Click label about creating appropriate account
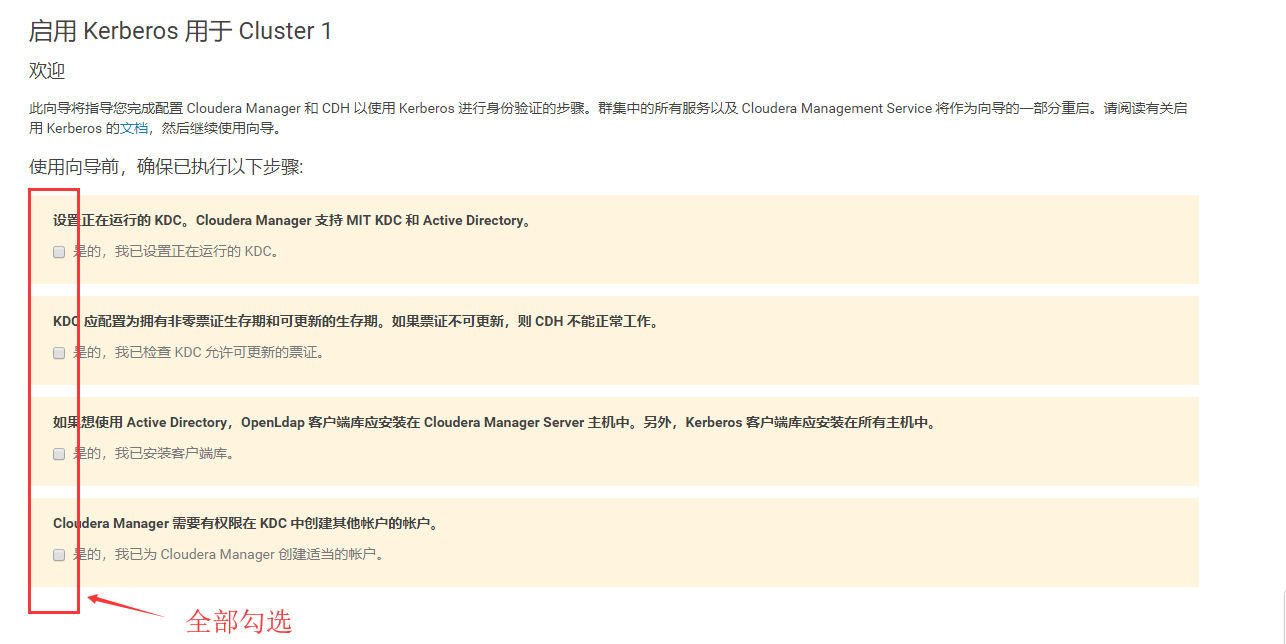The width and height of the screenshot is (1286, 644). click(x=229, y=554)
